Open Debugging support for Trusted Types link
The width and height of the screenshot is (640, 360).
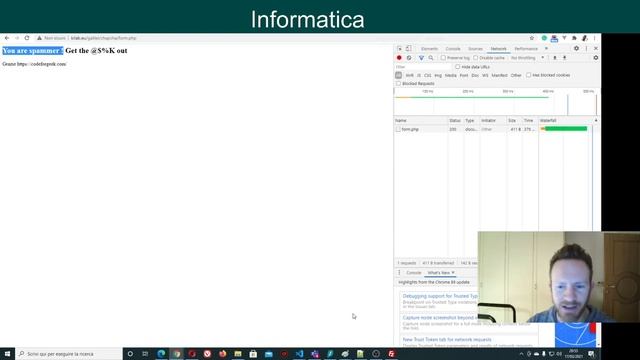(x=440, y=296)
